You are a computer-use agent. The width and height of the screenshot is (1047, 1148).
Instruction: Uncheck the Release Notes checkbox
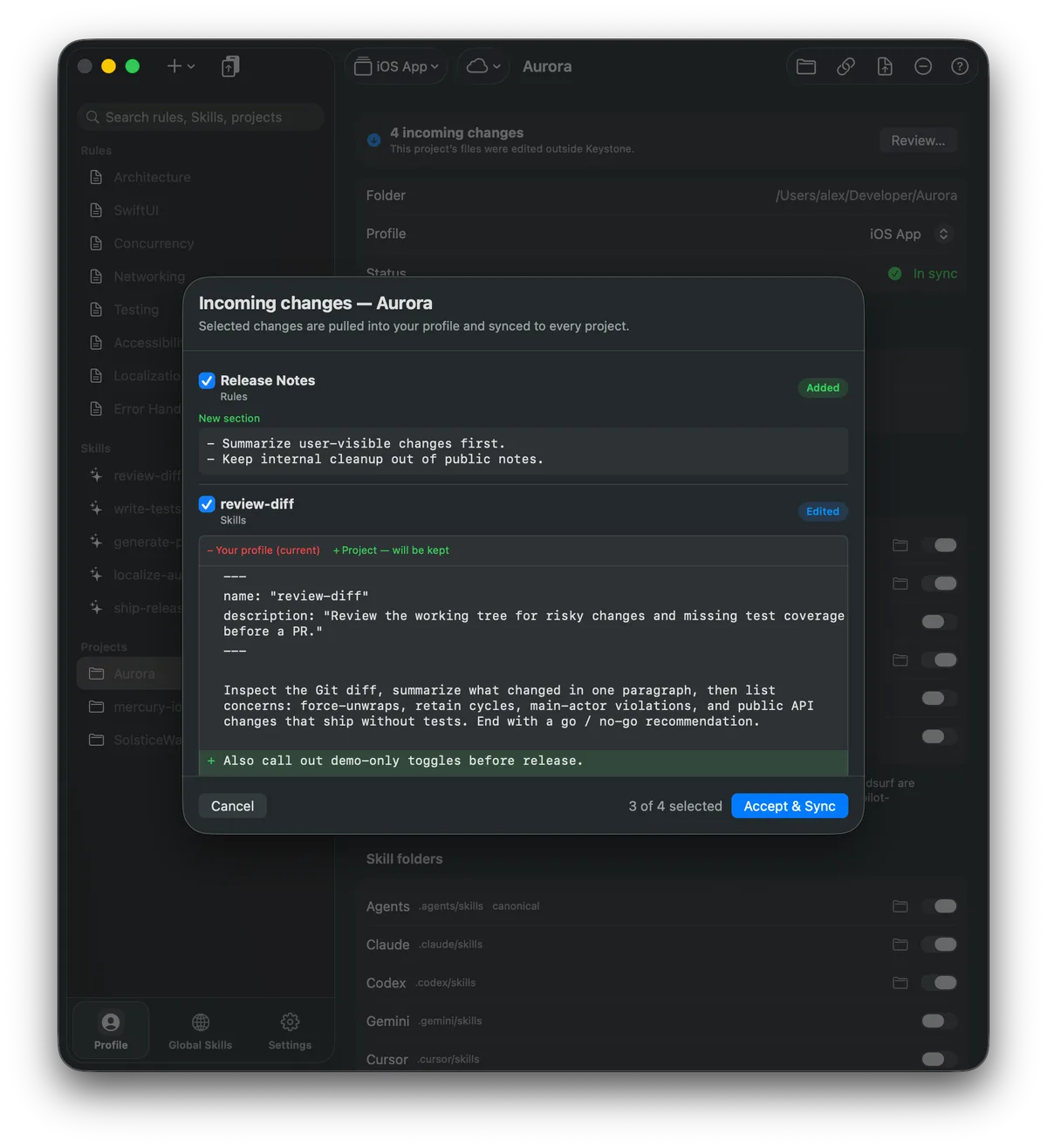(x=207, y=380)
